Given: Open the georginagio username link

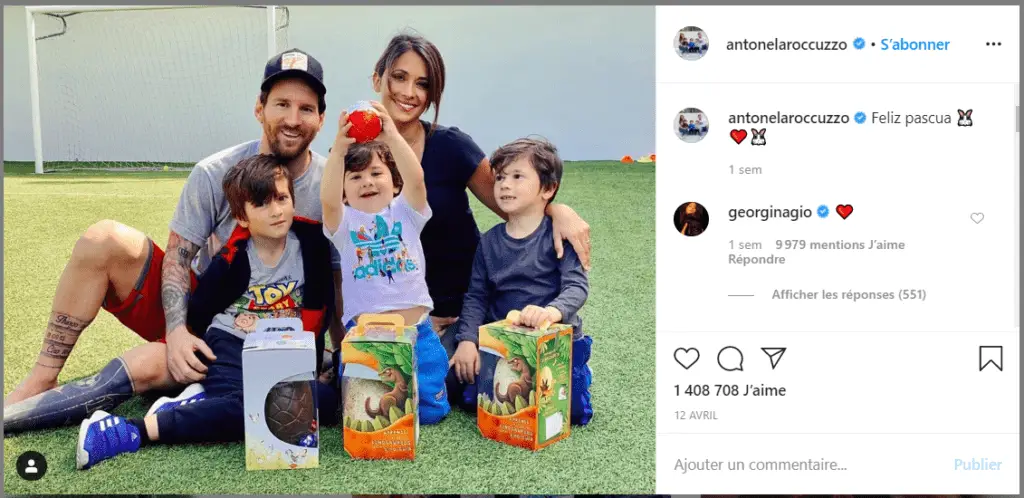Looking at the screenshot, I should (x=770, y=212).
